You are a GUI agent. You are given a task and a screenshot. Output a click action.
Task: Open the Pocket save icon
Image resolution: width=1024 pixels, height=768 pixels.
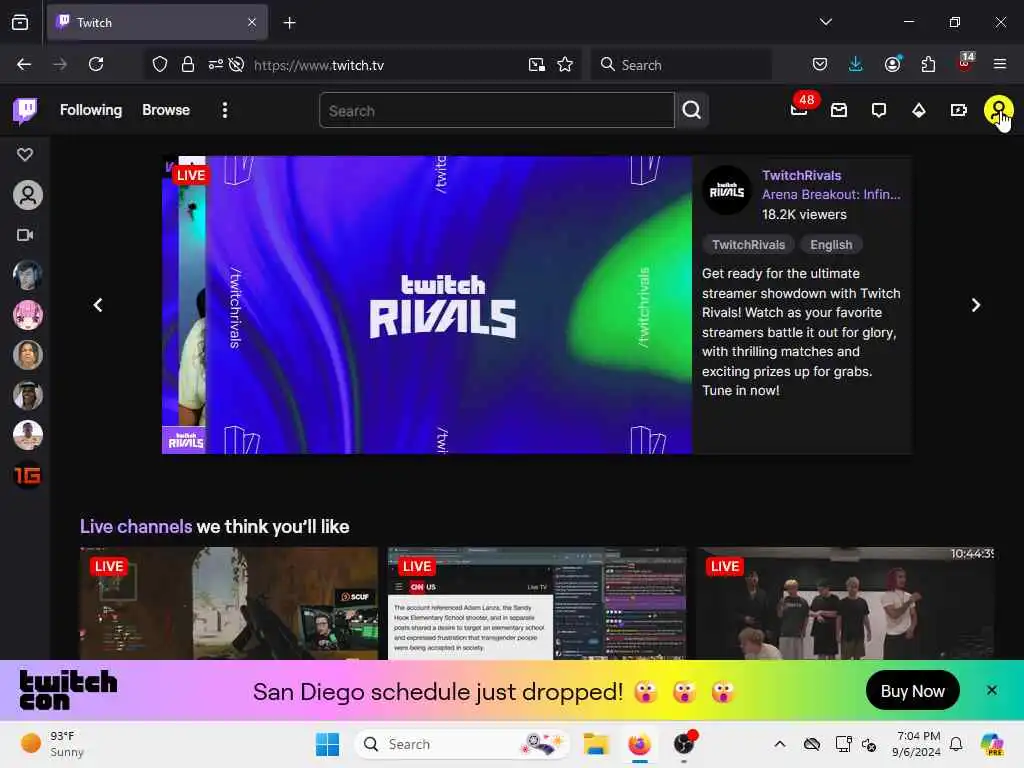(x=820, y=65)
